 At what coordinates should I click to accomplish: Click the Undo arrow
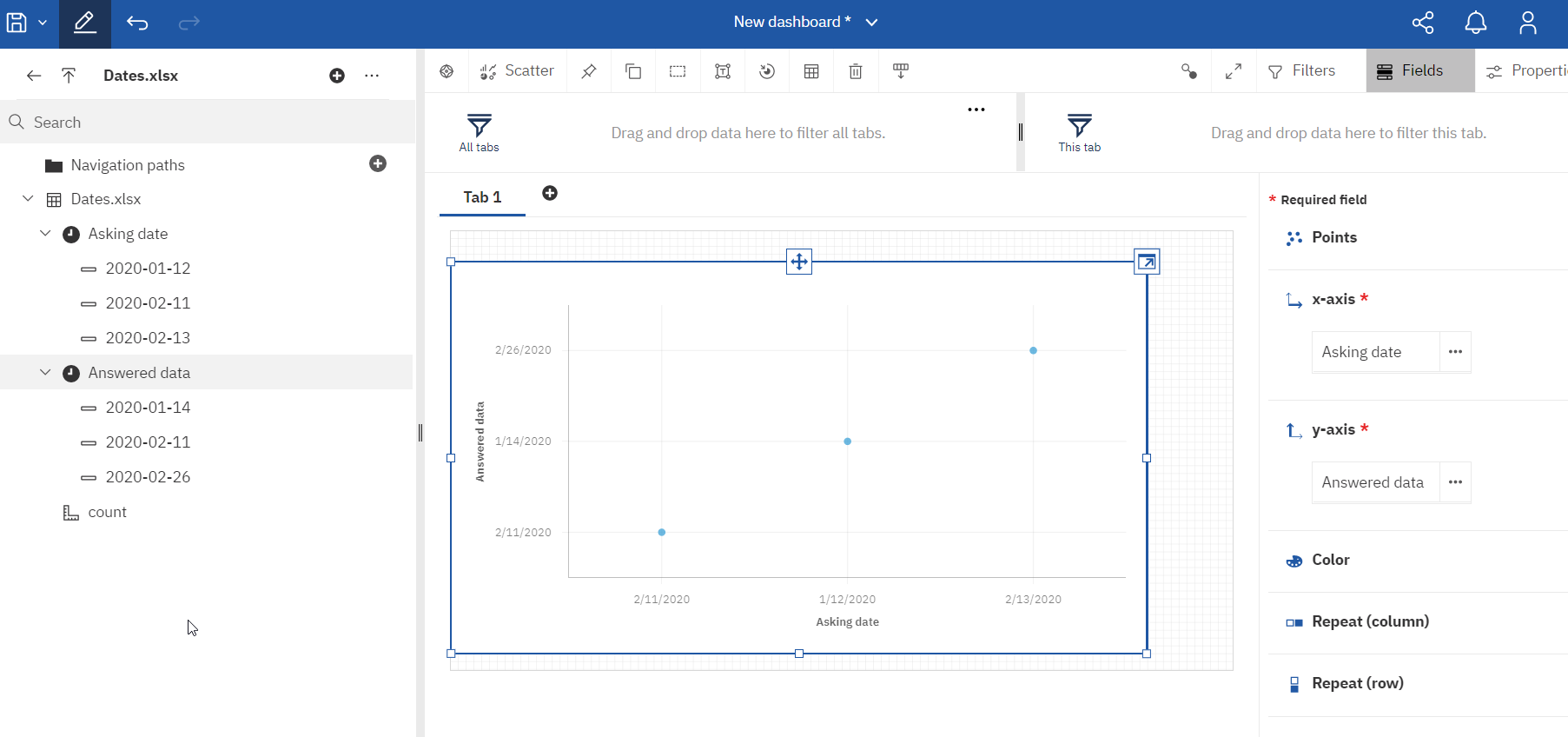tap(137, 23)
